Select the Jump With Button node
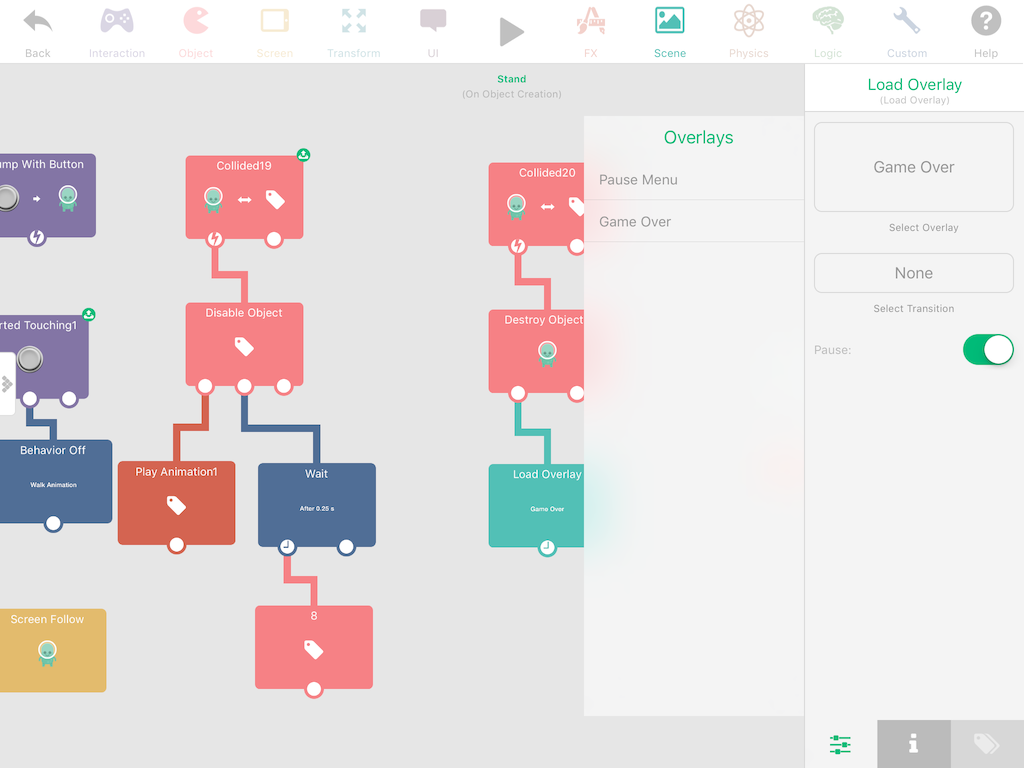The image size is (1024, 768). coord(48,195)
